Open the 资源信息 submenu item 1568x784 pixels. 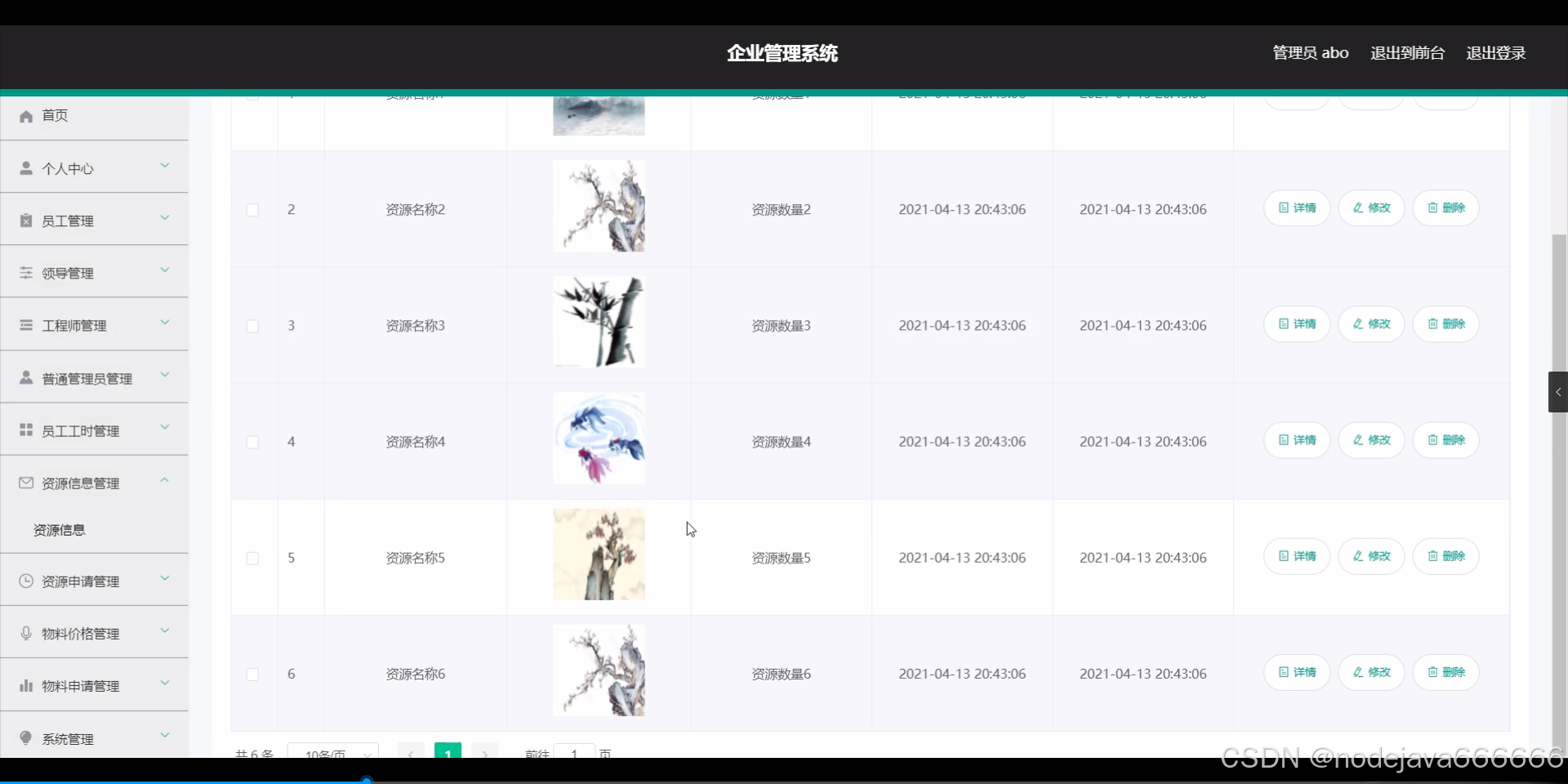tap(95, 530)
